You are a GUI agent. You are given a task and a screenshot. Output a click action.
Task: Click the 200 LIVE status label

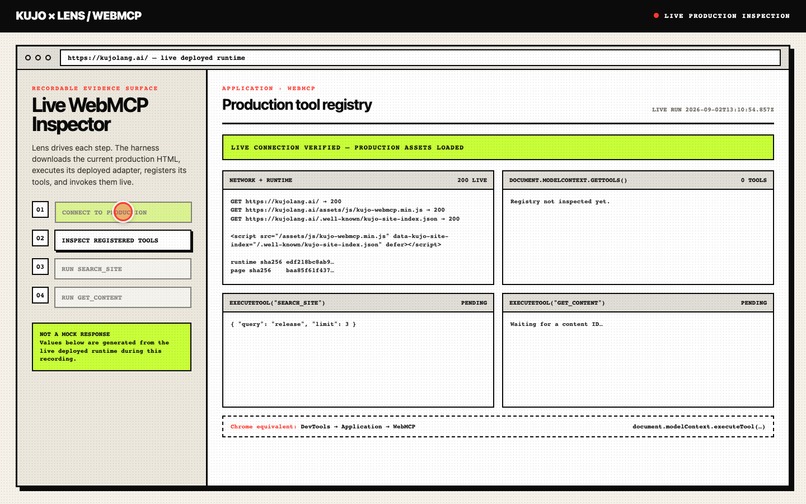pyautogui.click(x=472, y=180)
